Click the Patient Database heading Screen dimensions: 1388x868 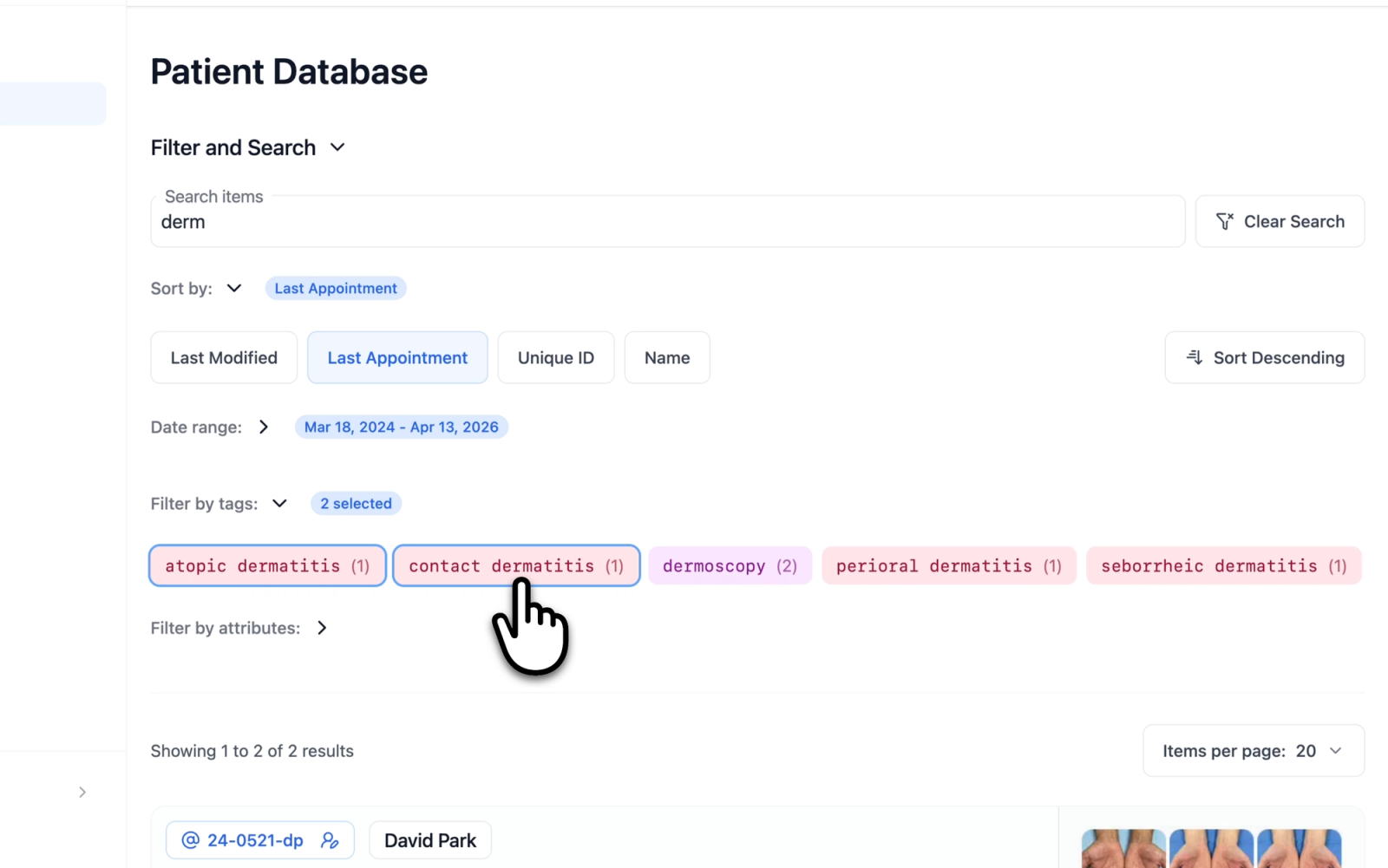click(x=289, y=72)
